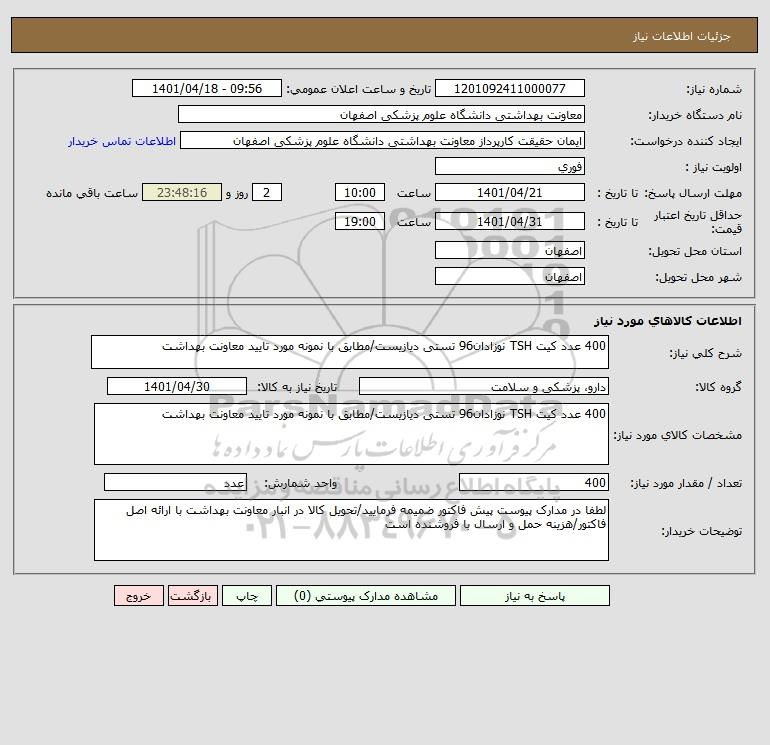
Task: Click the goods specifications text box
Action: pyautogui.click(x=351, y=434)
